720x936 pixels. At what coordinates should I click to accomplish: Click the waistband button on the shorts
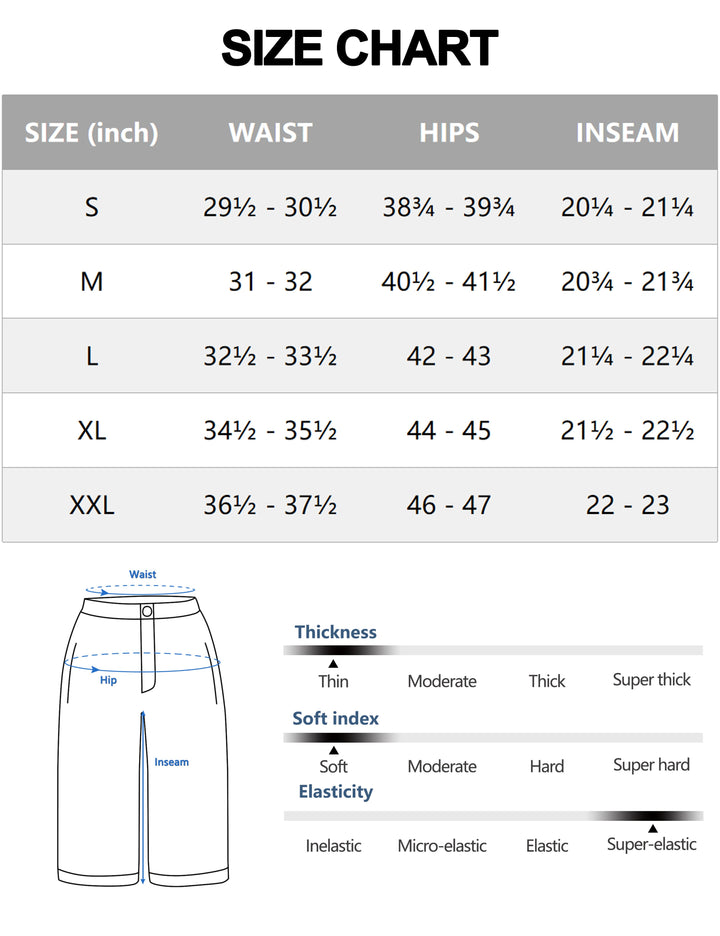point(147,611)
